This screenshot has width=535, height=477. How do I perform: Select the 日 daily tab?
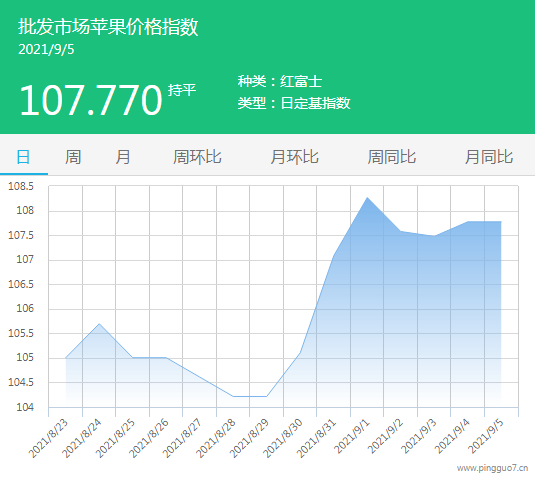pos(24,157)
